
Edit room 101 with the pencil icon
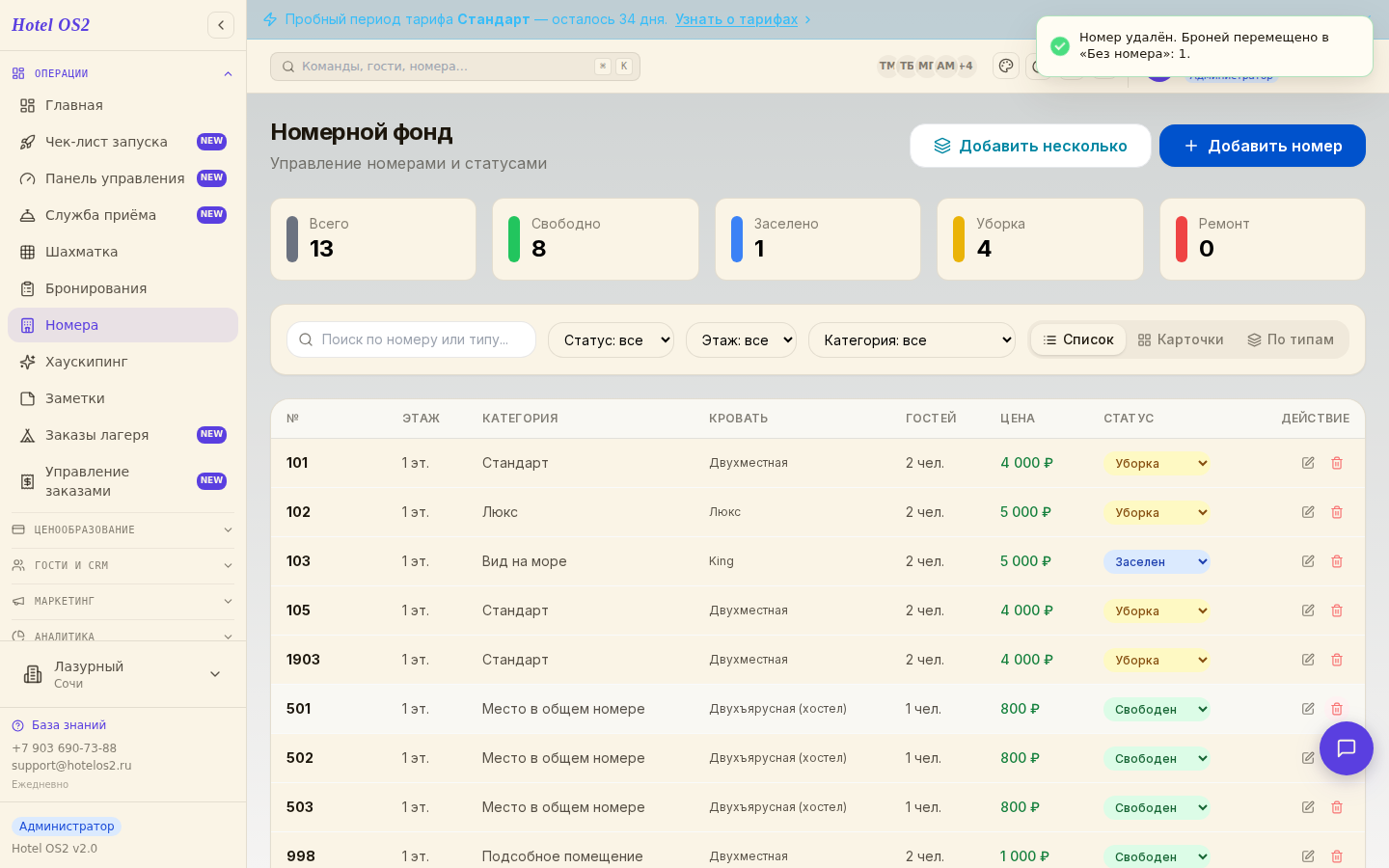pos(1308,463)
